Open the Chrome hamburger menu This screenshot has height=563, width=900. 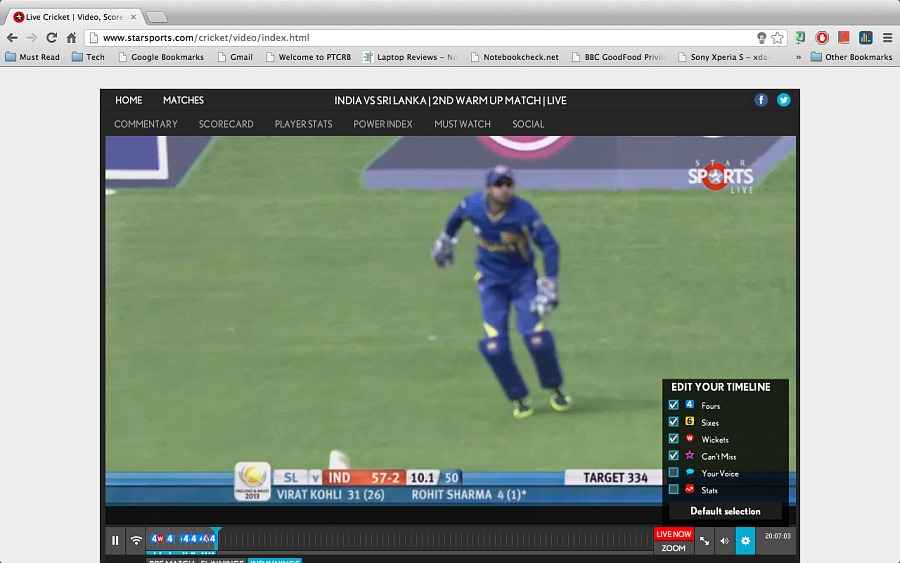(887, 38)
